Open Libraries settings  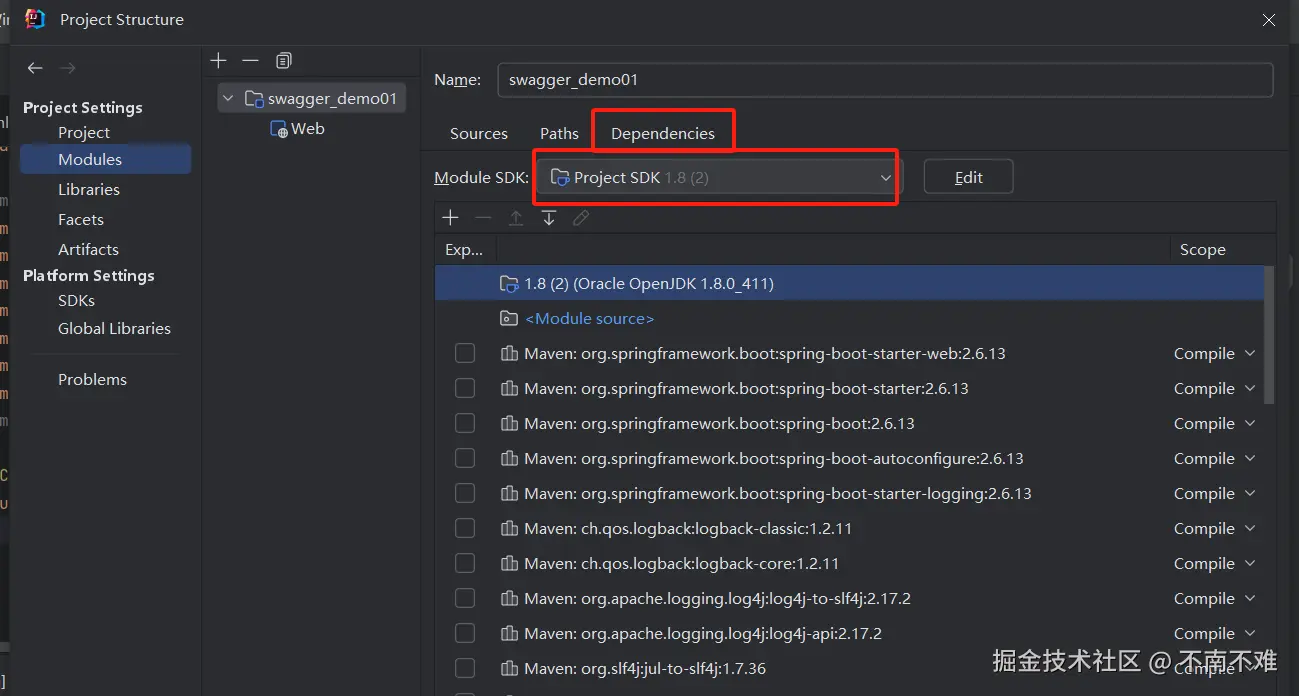pyautogui.click(x=89, y=189)
